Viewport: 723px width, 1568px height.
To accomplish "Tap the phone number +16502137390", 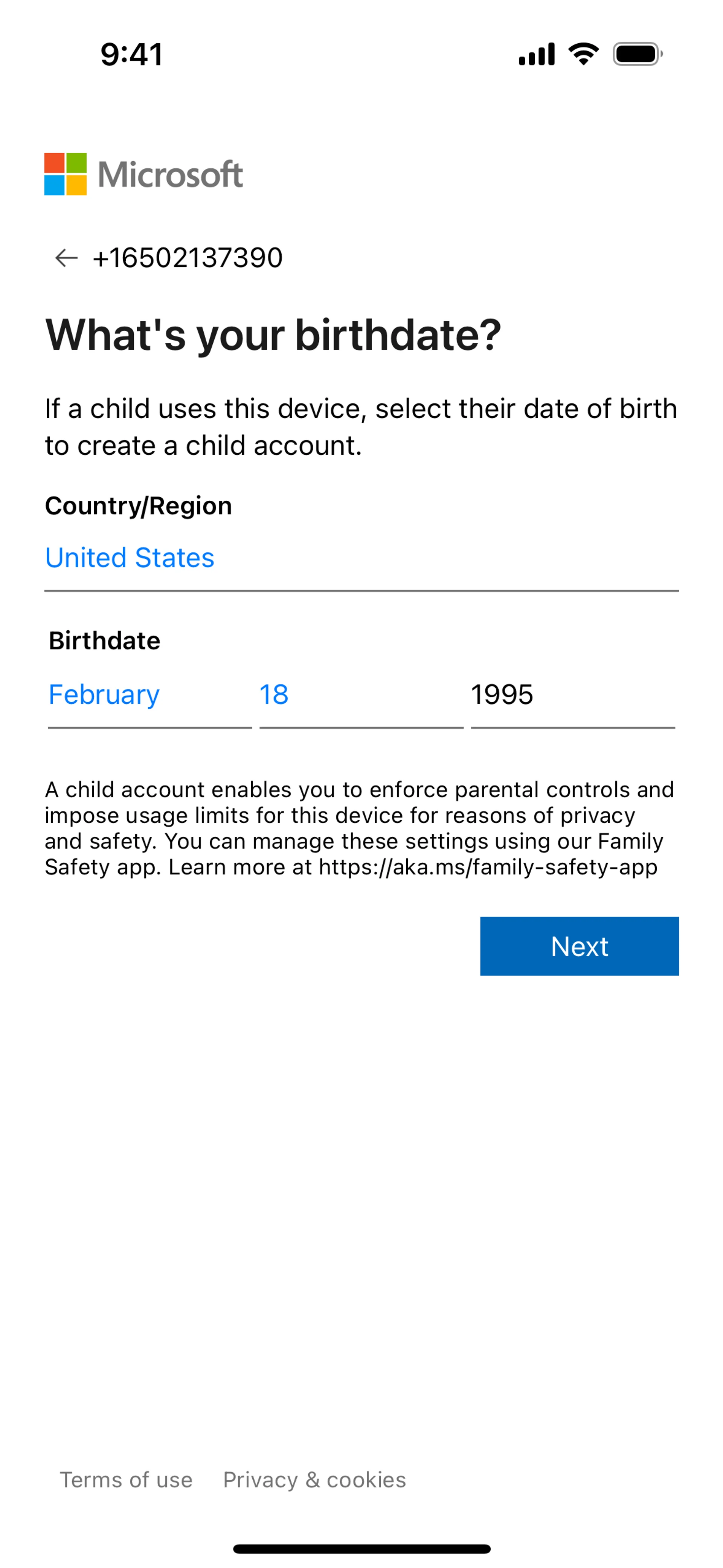I will 188,257.
